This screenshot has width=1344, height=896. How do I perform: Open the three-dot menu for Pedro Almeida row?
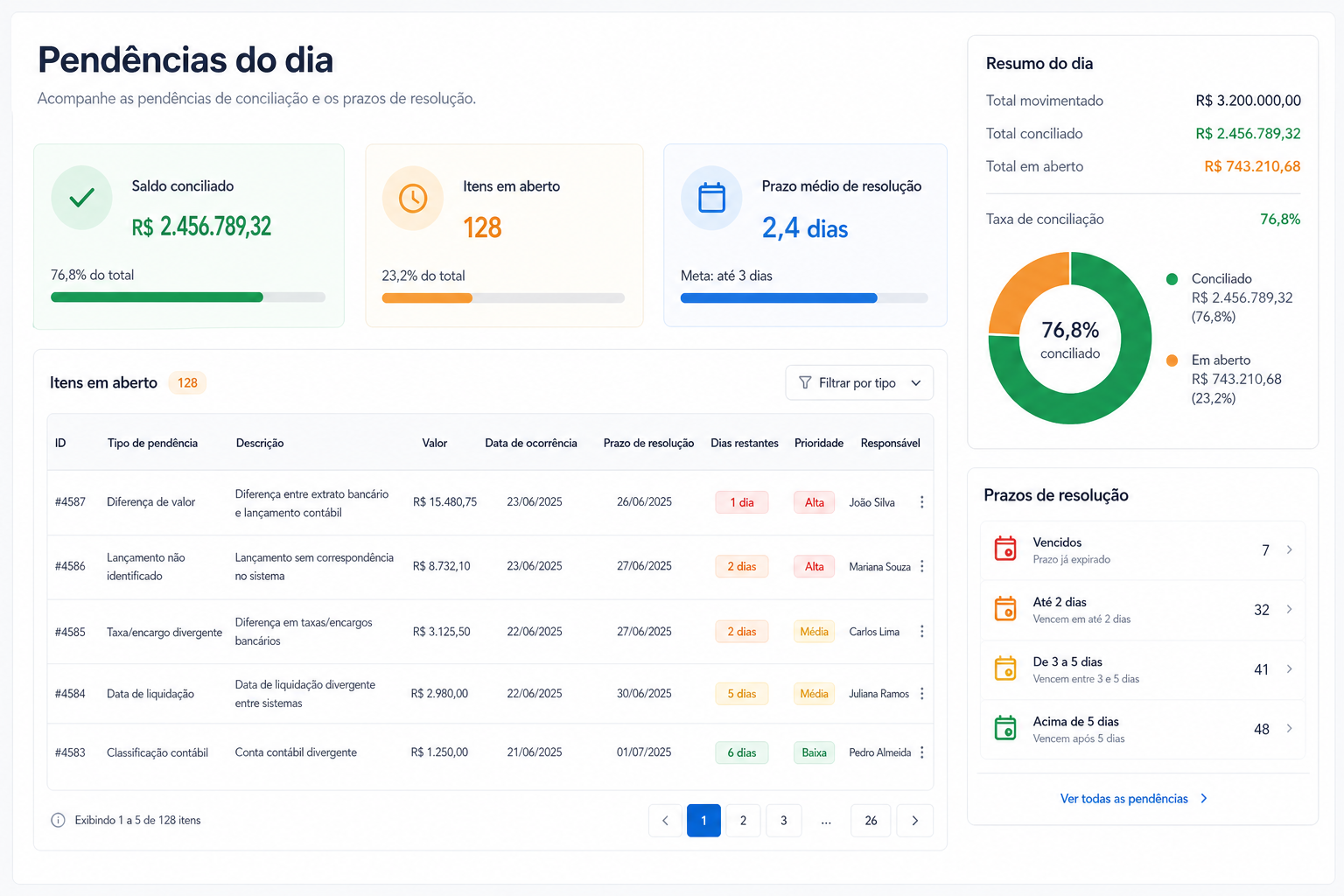point(921,752)
